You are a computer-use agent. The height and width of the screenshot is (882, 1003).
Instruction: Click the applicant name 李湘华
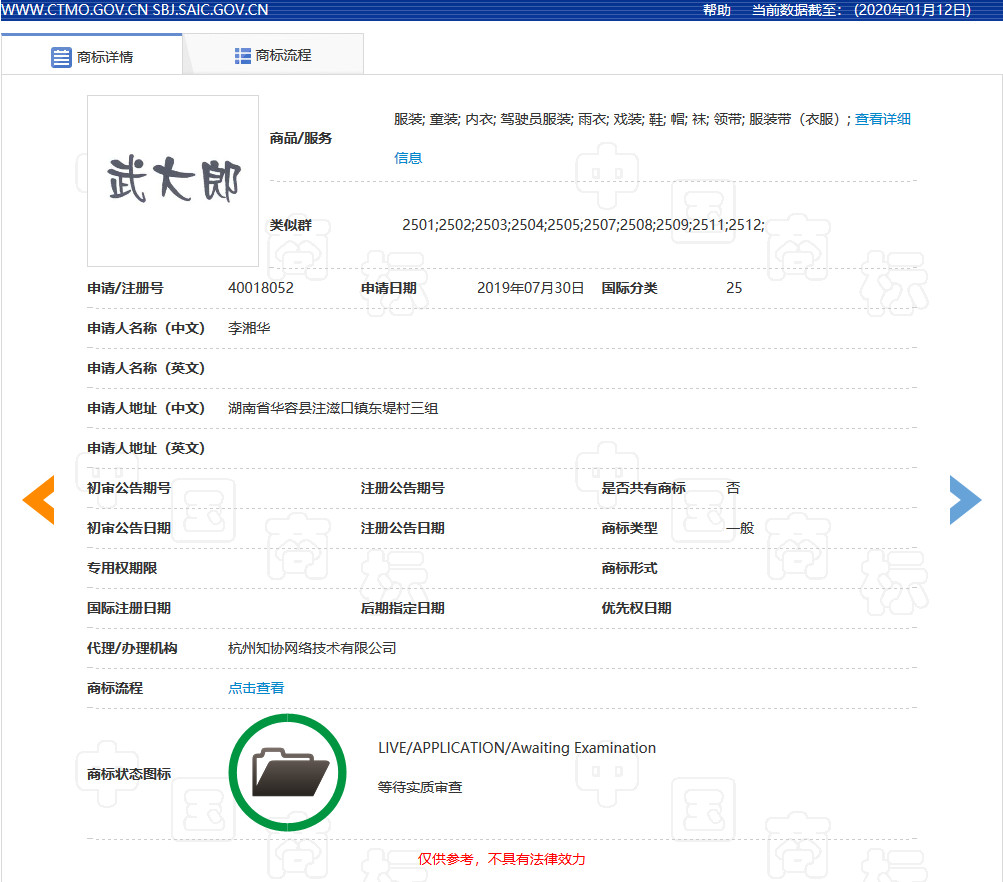click(248, 328)
